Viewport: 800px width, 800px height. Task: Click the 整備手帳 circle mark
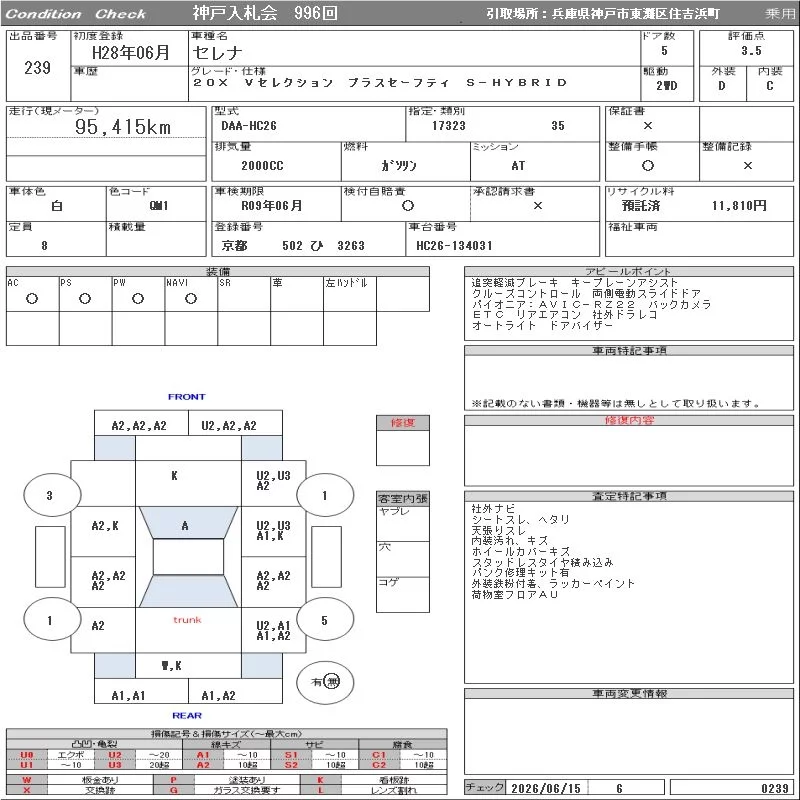(x=647, y=166)
